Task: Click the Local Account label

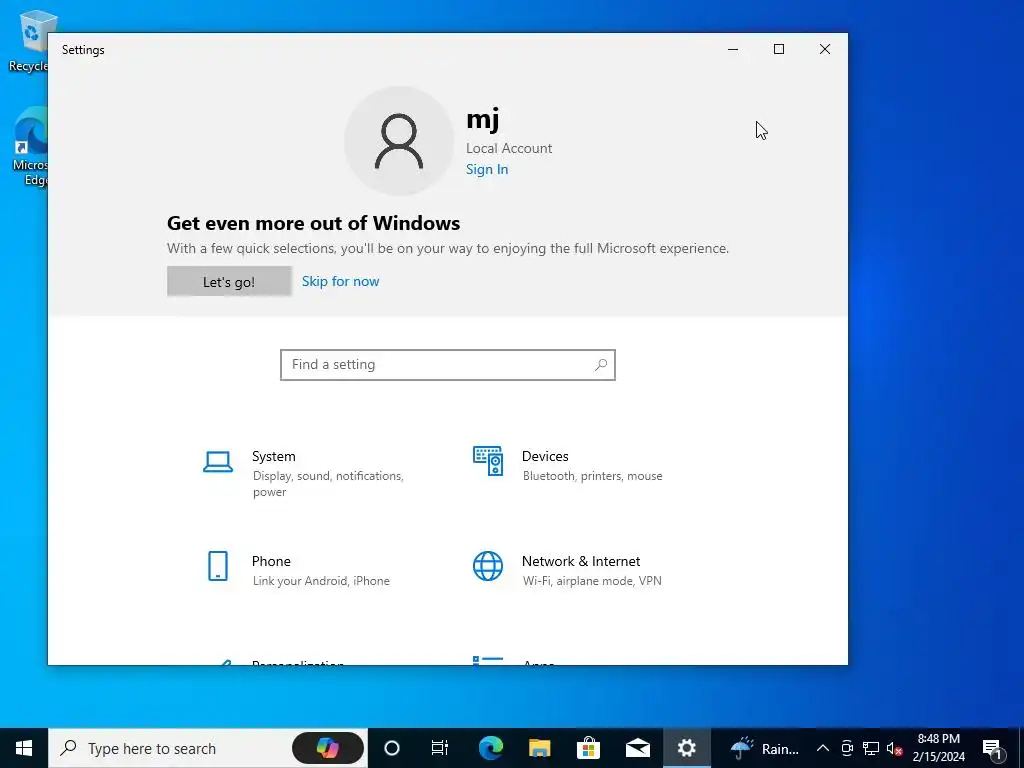Action: pyautogui.click(x=509, y=148)
